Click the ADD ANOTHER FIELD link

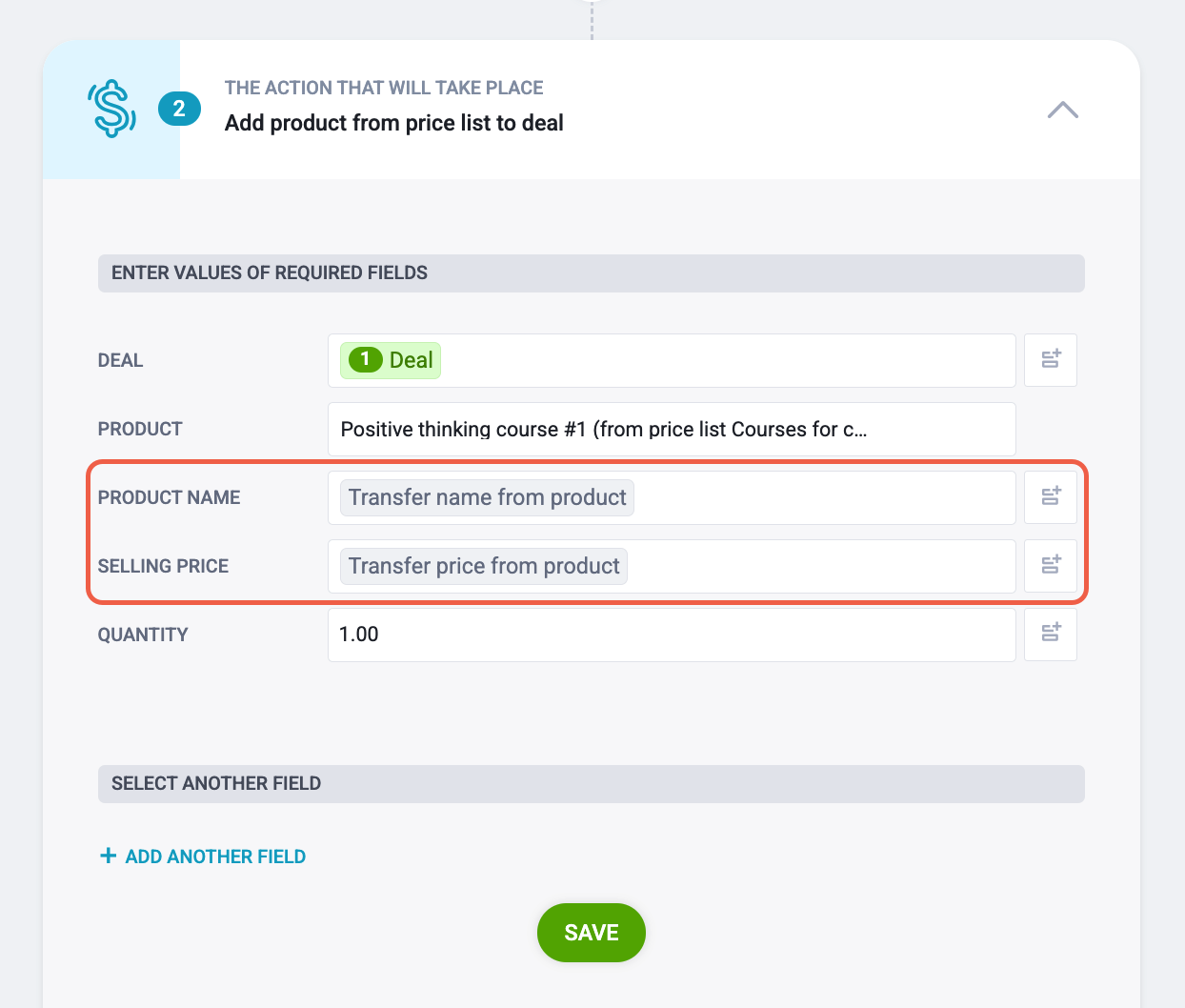215,857
